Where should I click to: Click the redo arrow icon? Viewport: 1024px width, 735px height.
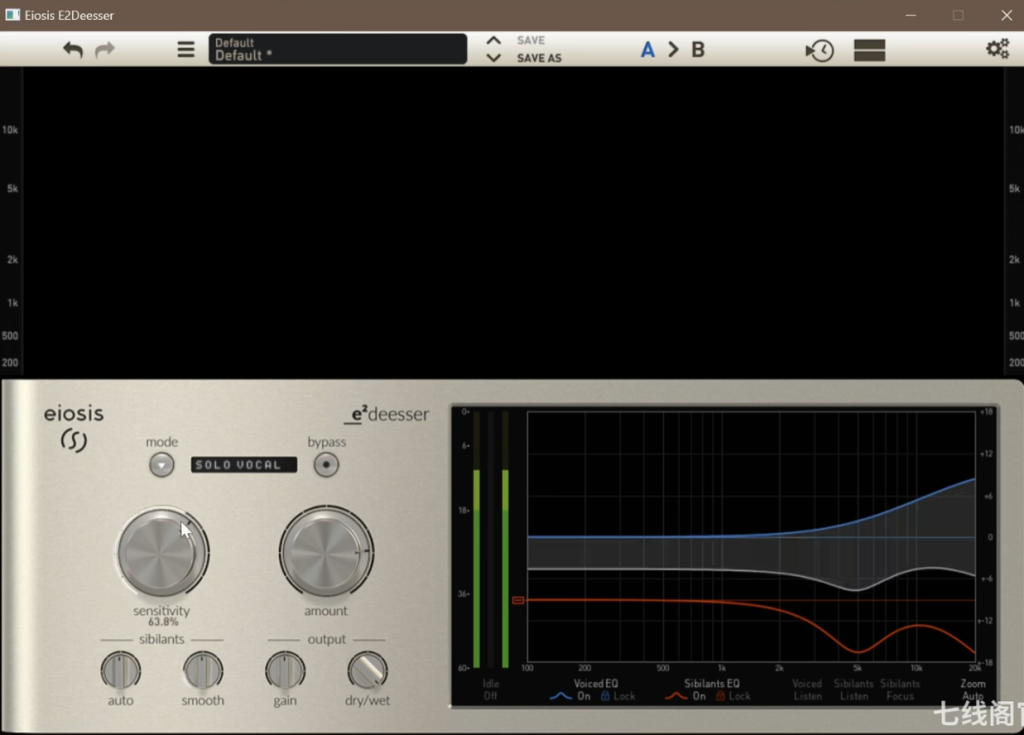(x=105, y=50)
